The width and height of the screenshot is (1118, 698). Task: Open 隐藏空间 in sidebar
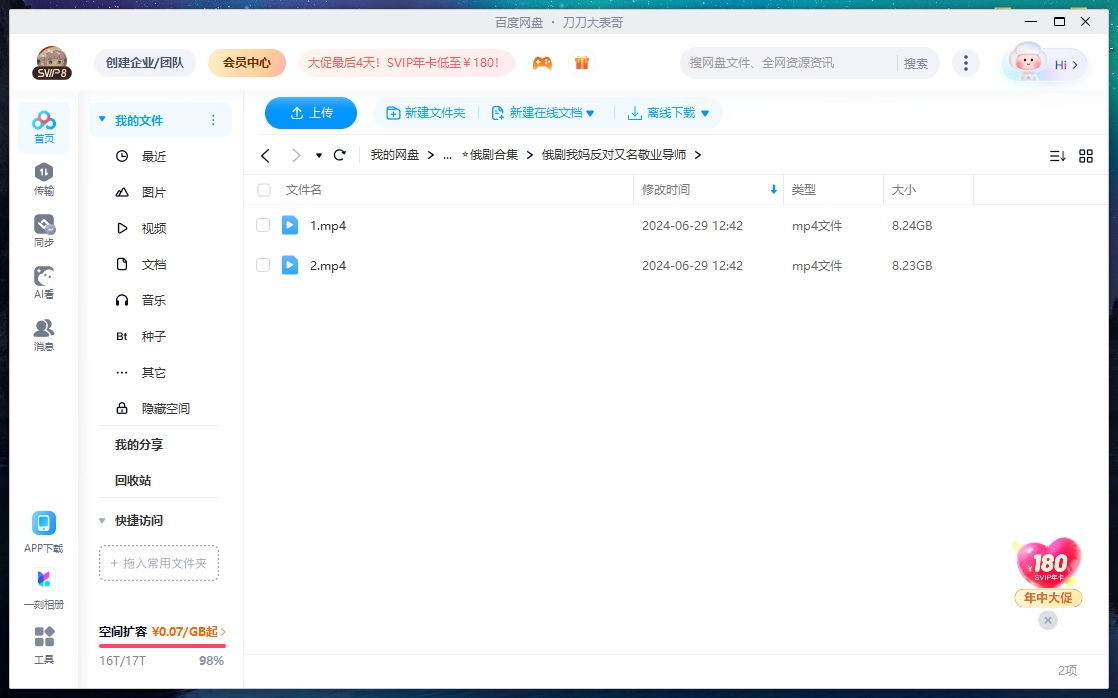pyautogui.click(x=165, y=409)
